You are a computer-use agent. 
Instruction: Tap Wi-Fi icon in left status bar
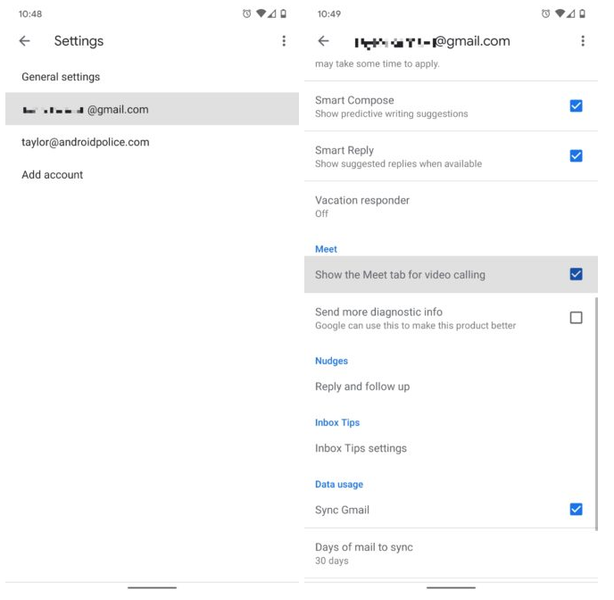(260, 14)
